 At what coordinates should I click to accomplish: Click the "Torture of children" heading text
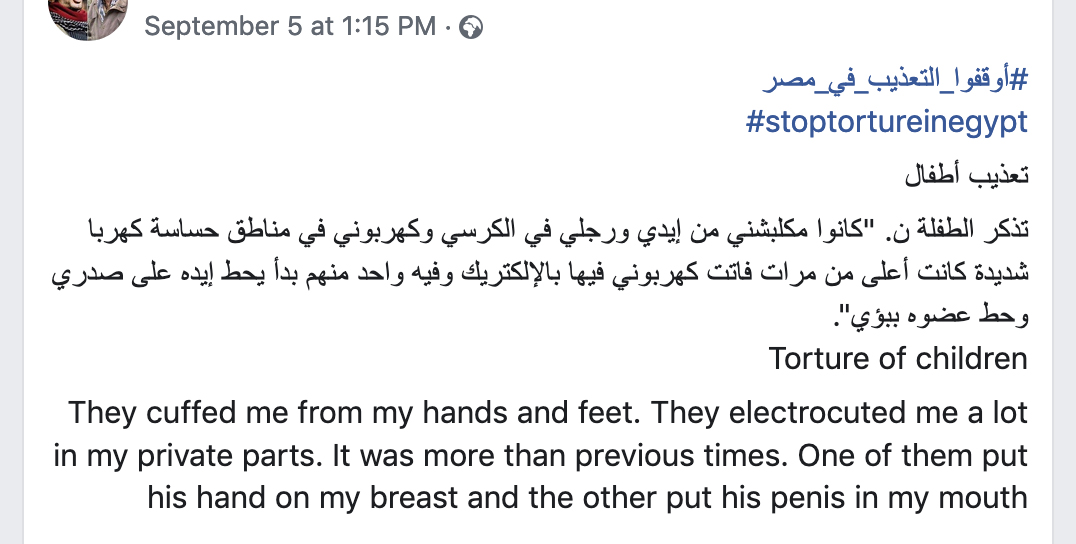tap(898, 358)
